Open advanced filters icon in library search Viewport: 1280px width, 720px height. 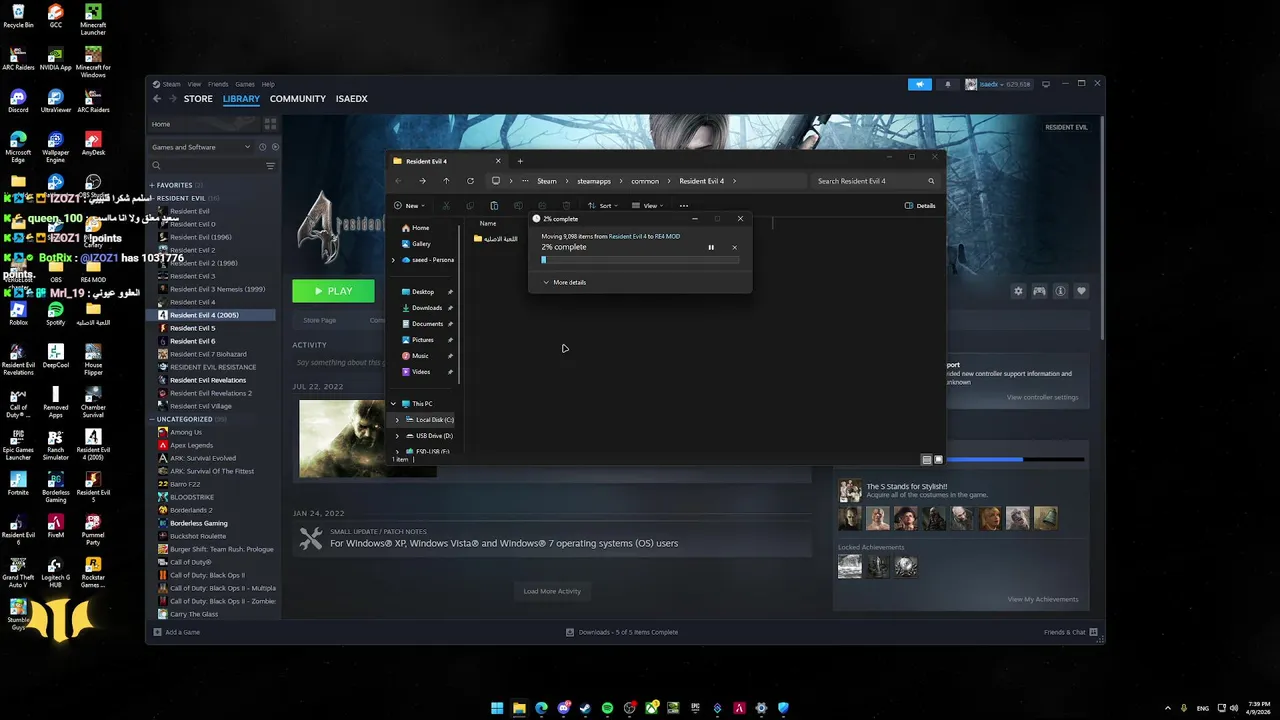270,166
